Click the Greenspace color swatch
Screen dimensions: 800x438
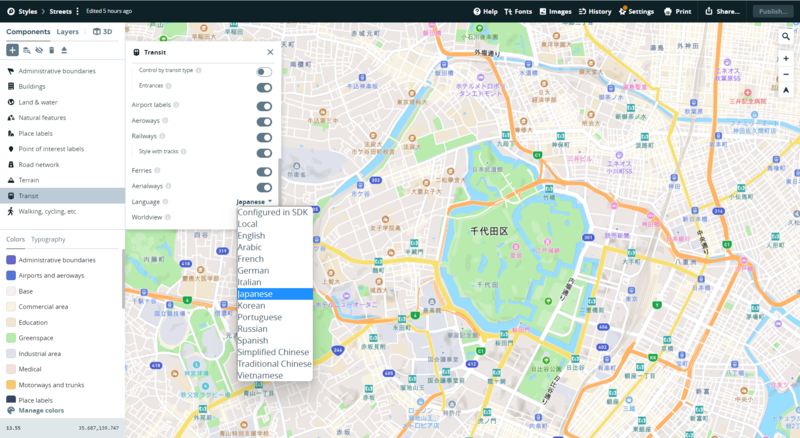11,338
